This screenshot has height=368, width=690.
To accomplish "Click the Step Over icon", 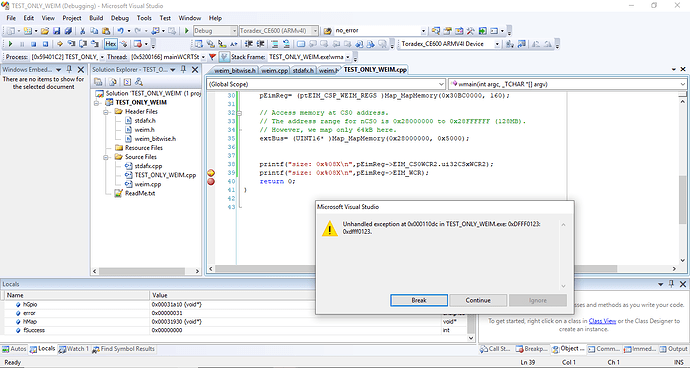I will pos(83,44).
